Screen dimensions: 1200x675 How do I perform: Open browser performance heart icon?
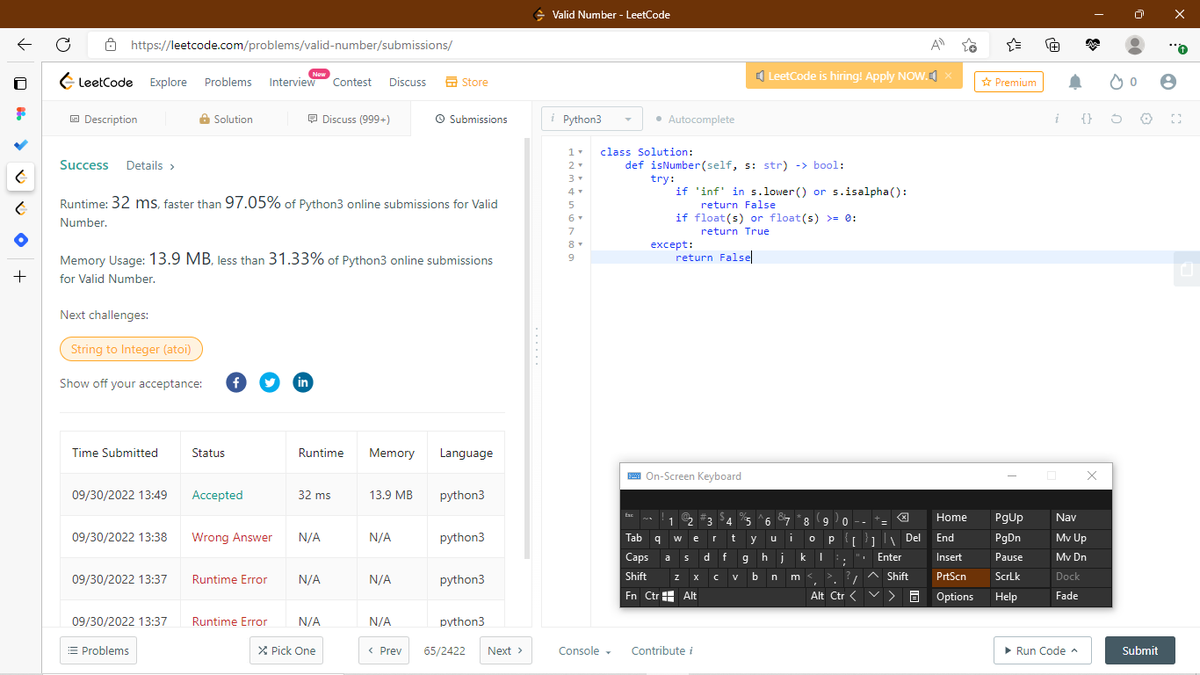pyautogui.click(x=1093, y=45)
